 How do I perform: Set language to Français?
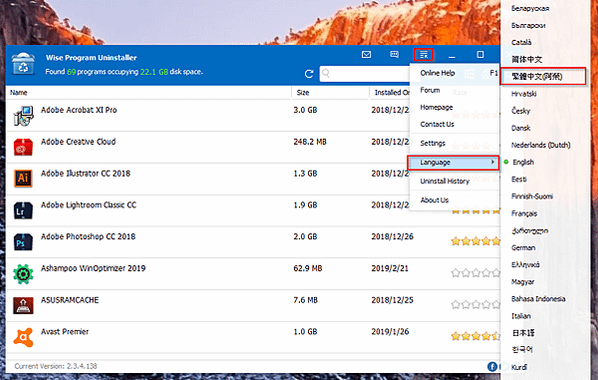click(524, 214)
